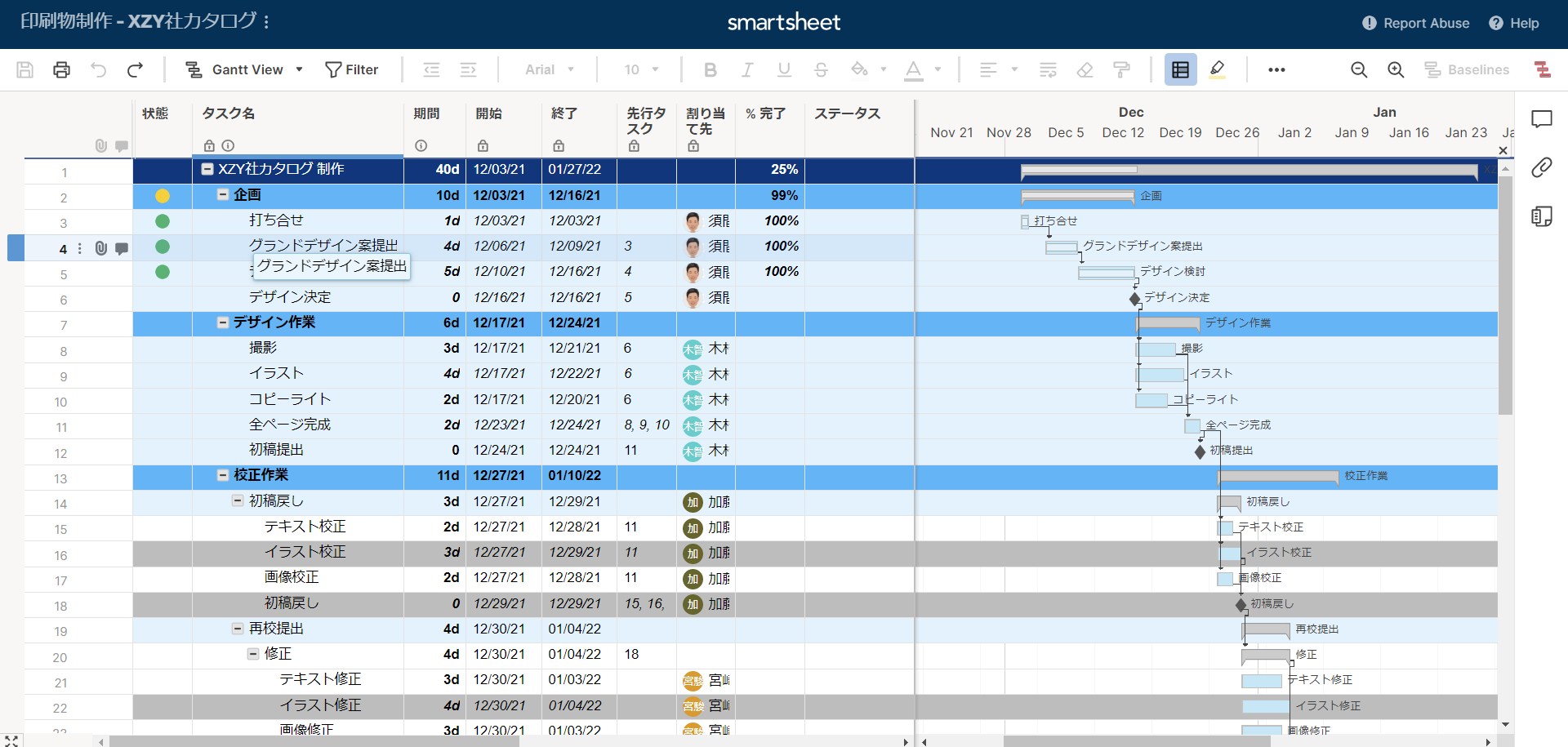Screen dimensions: 1568x747
Task: Select the タスク名 column header
Action: pos(229,113)
